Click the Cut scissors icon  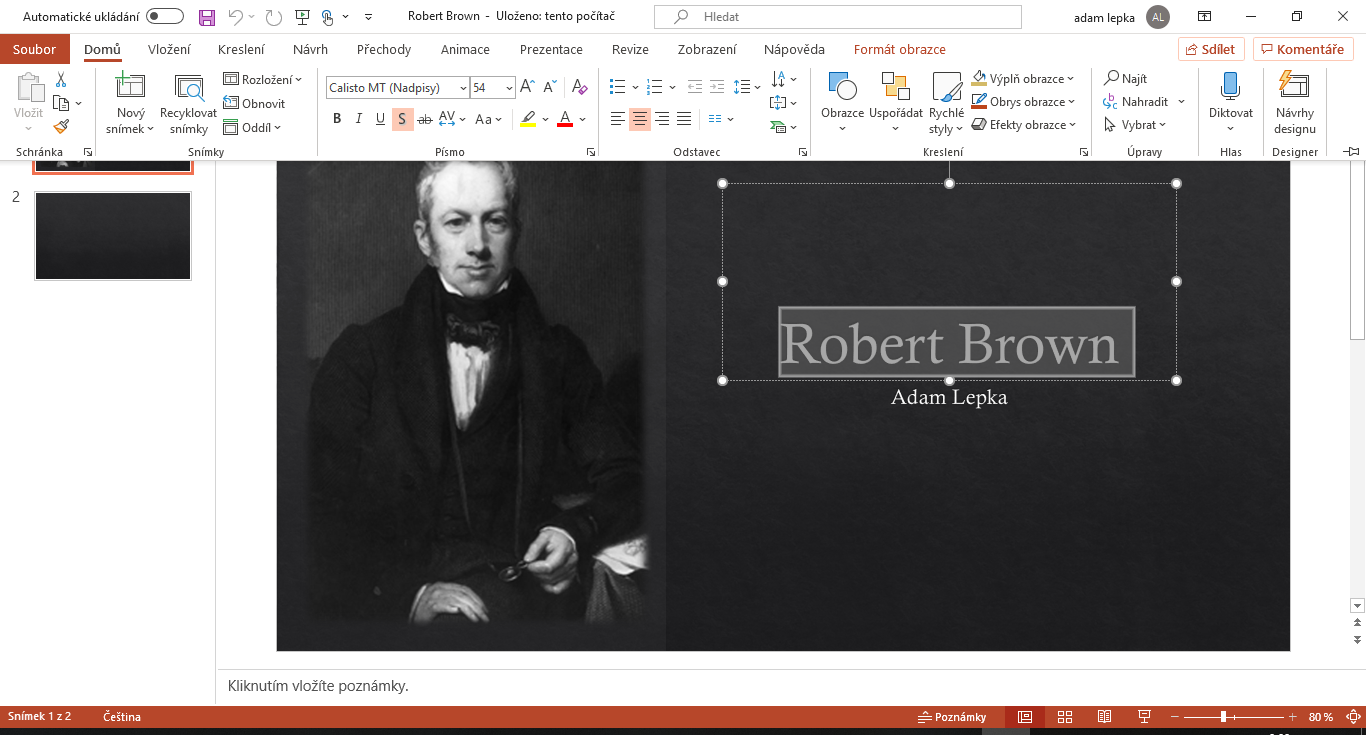click(x=61, y=80)
